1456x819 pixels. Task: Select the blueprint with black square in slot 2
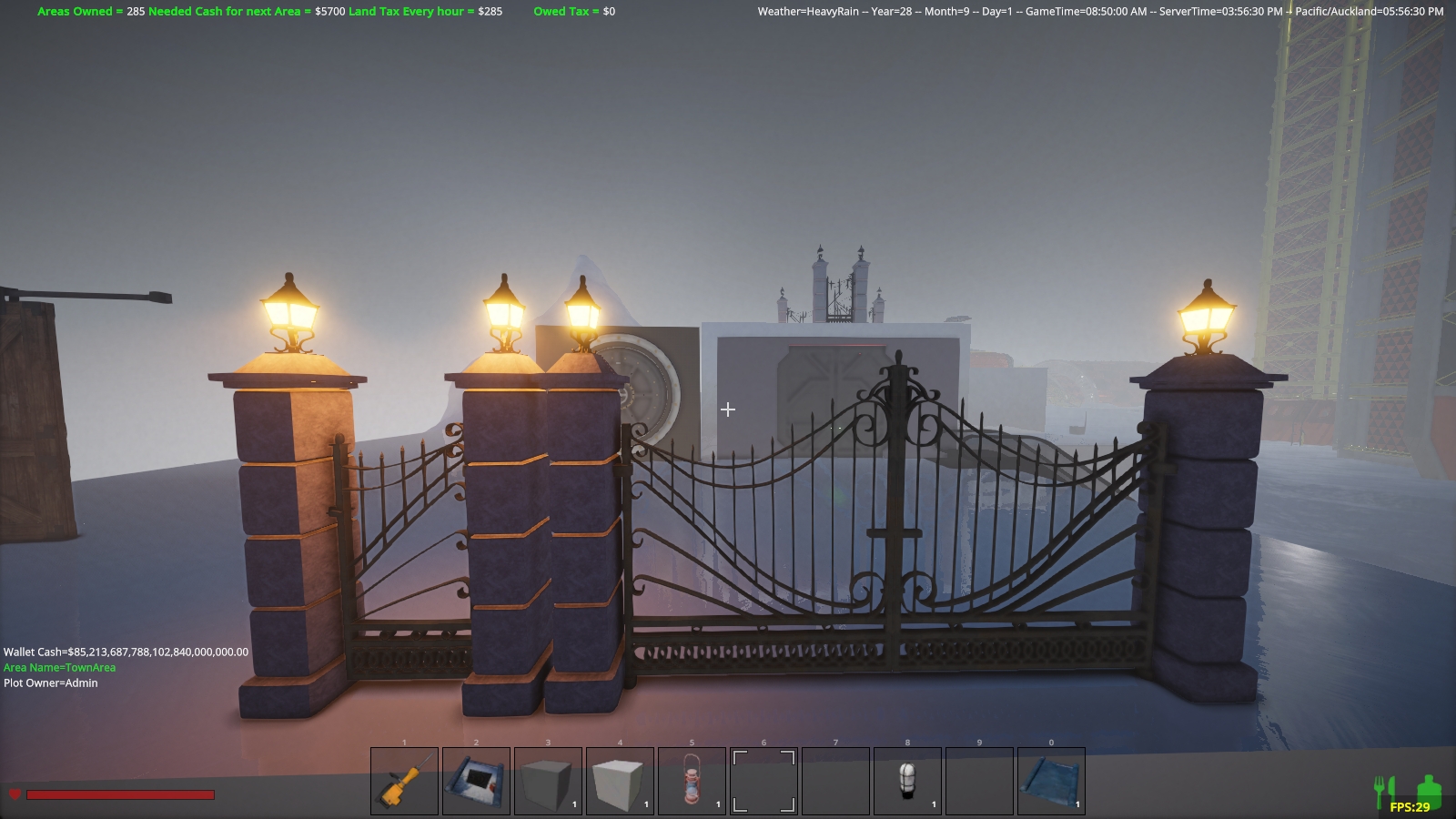point(476,781)
